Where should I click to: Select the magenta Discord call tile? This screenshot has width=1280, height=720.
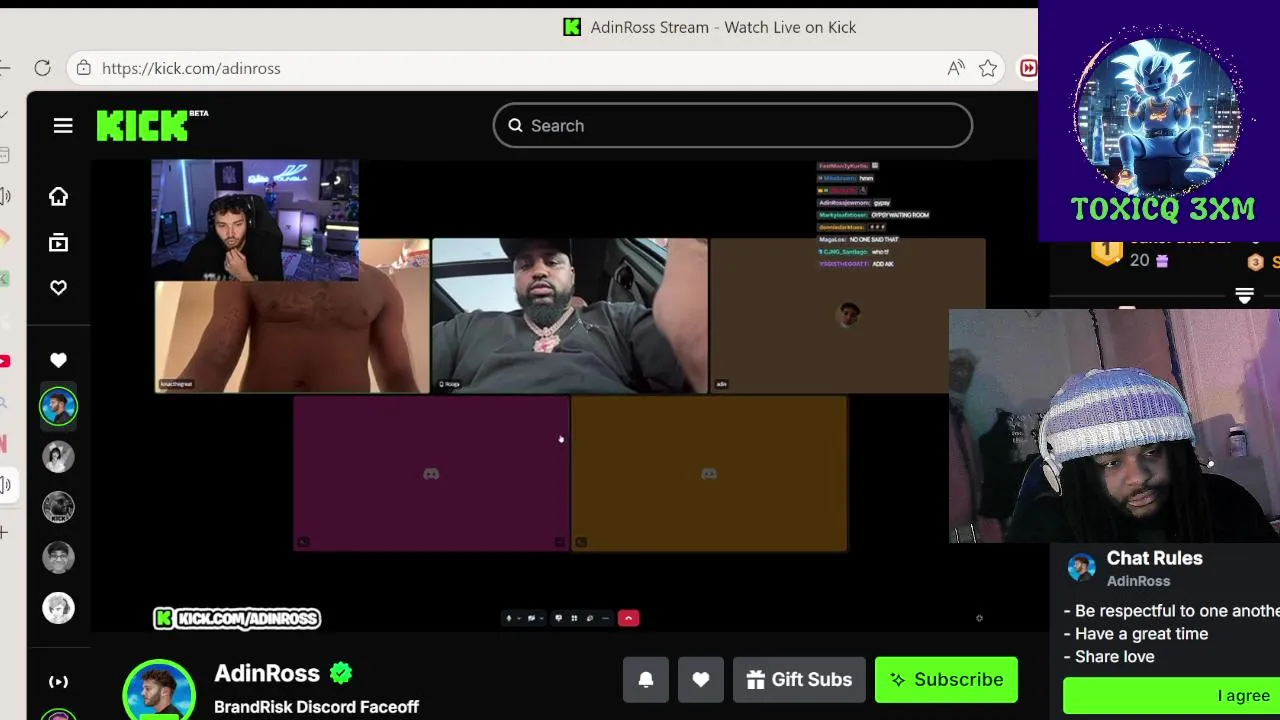pos(431,473)
